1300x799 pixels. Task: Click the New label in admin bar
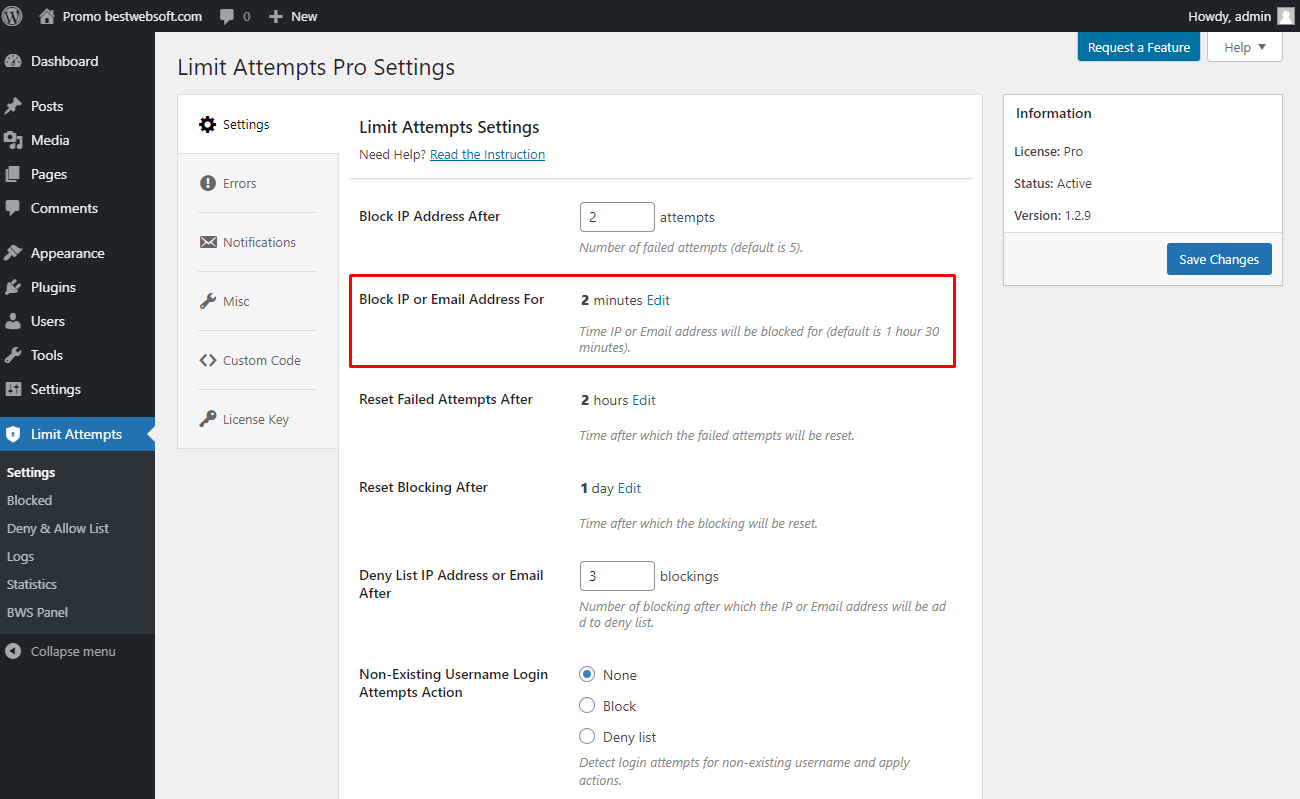304,16
